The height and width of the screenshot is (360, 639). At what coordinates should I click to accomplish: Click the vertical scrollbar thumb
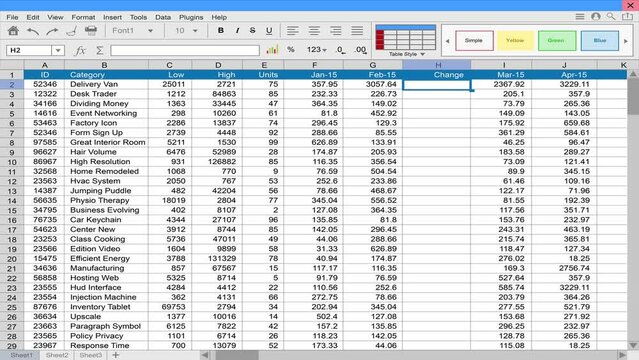pos(633,97)
